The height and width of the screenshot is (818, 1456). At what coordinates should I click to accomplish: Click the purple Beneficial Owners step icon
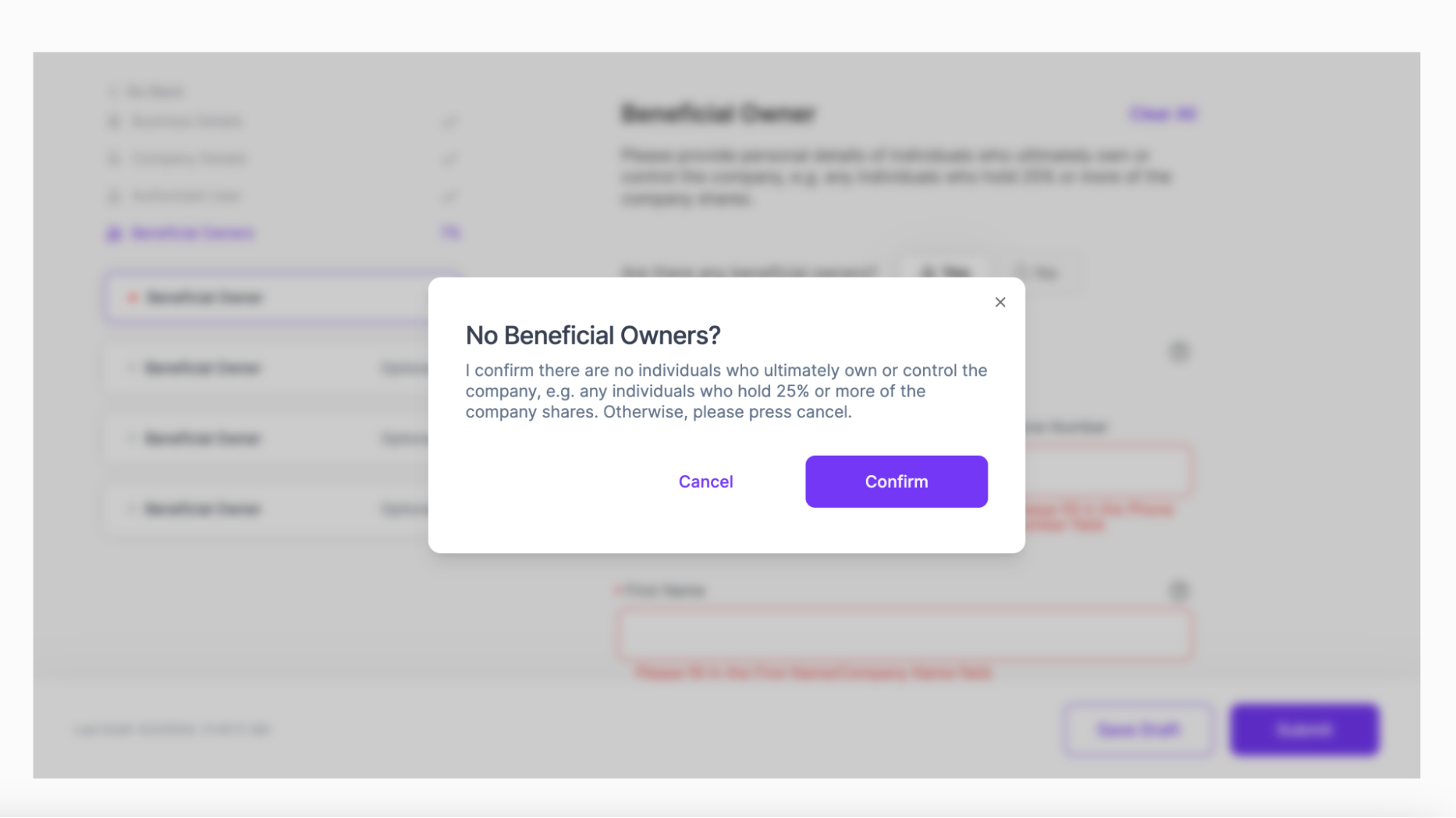click(114, 234)
